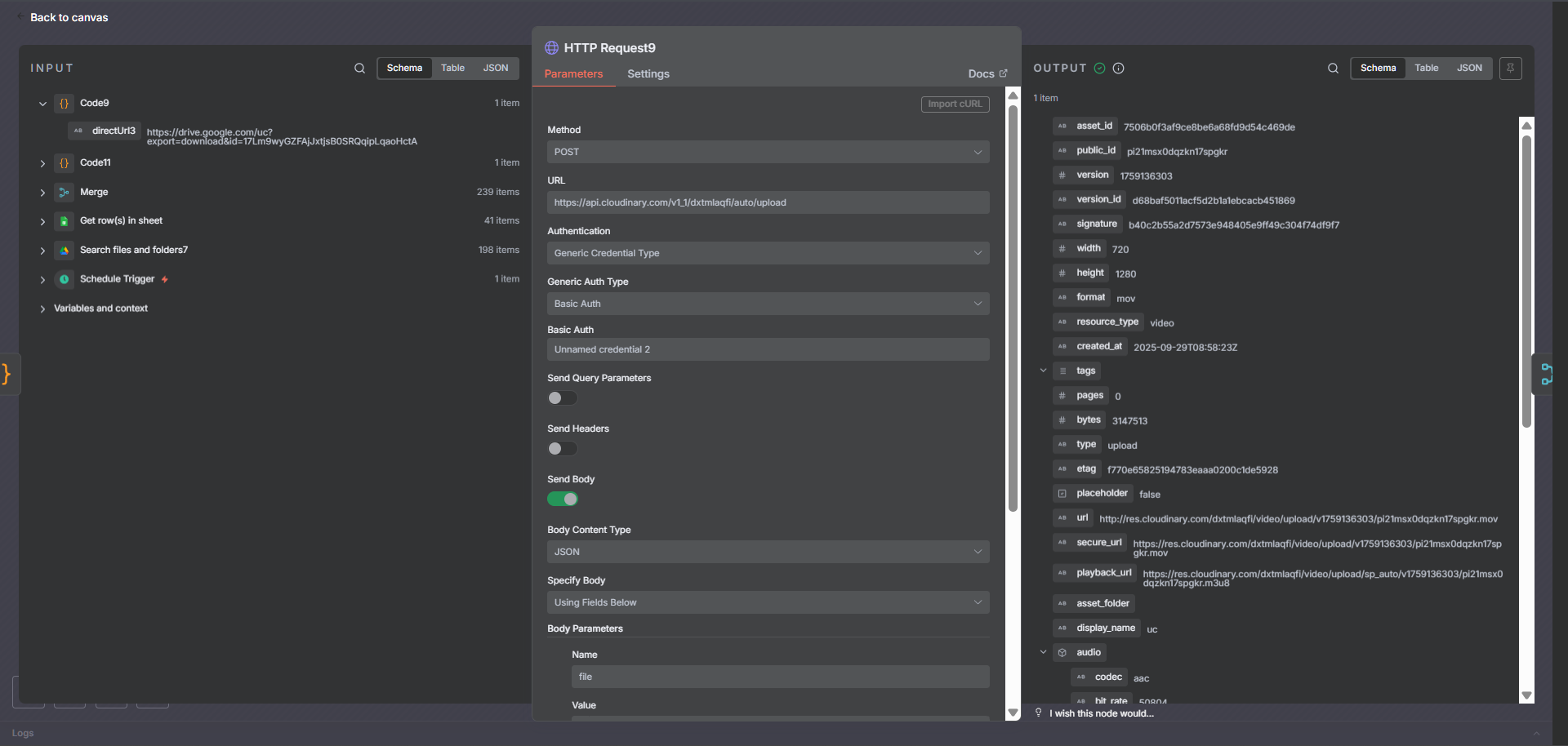Select the Schedule Trigger clock icon
The width and height of the screenshot is (1568, 746).
point(64,279)
